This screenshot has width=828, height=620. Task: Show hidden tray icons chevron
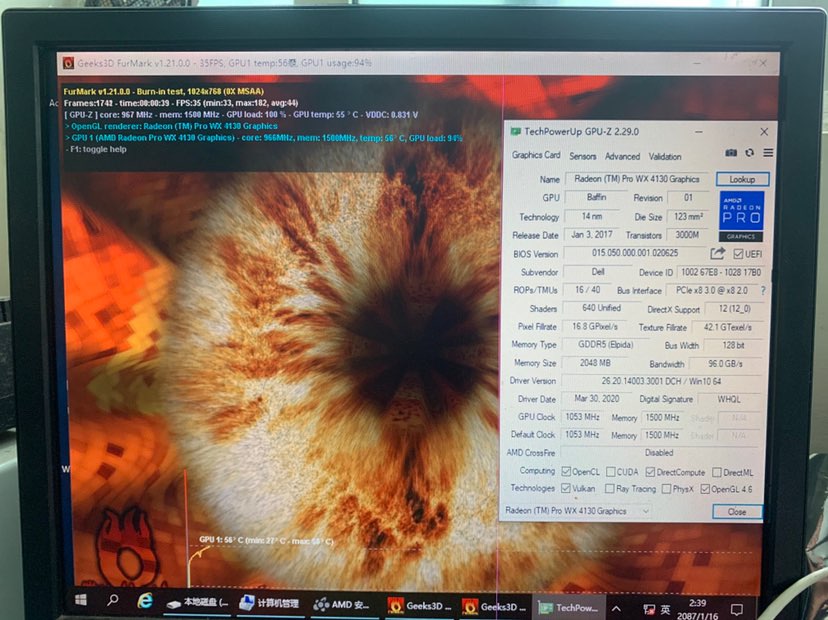click(616, 609)
